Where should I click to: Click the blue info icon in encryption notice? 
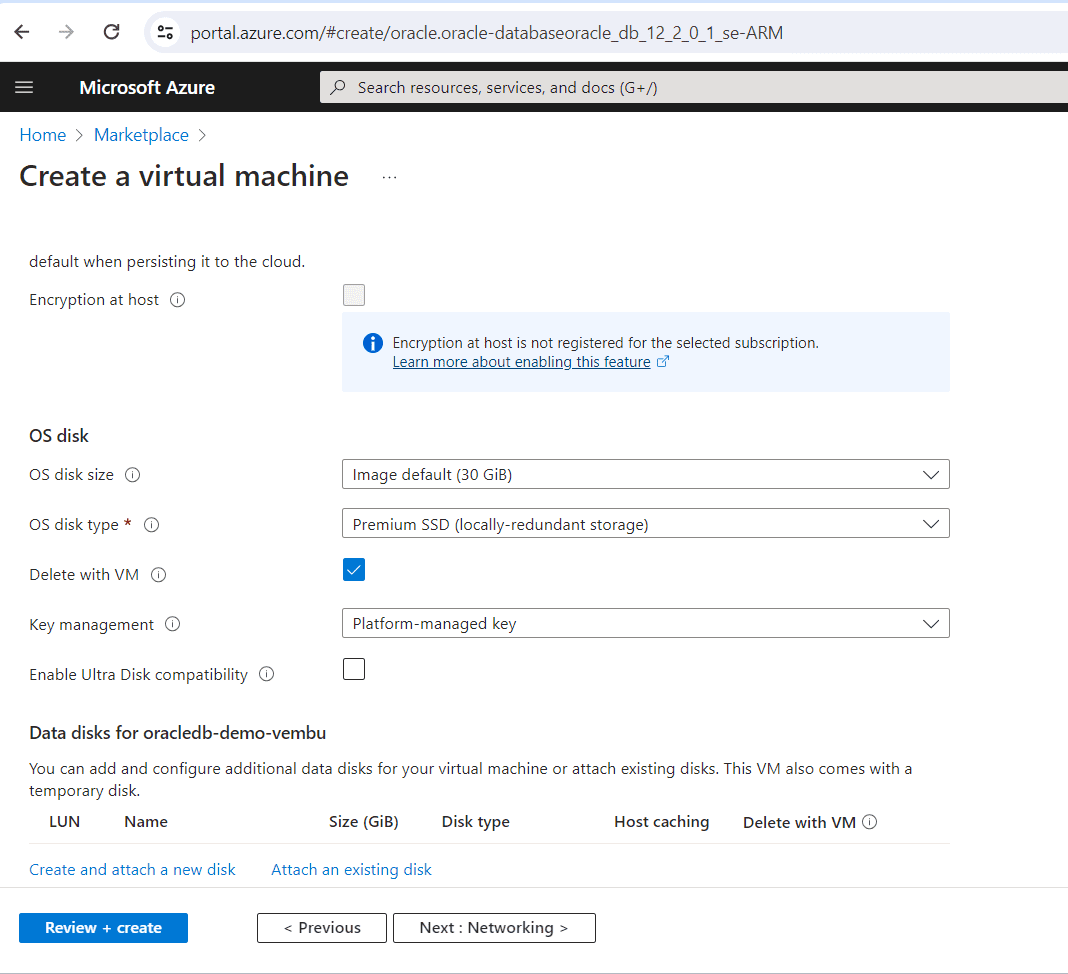pos(373,343)
